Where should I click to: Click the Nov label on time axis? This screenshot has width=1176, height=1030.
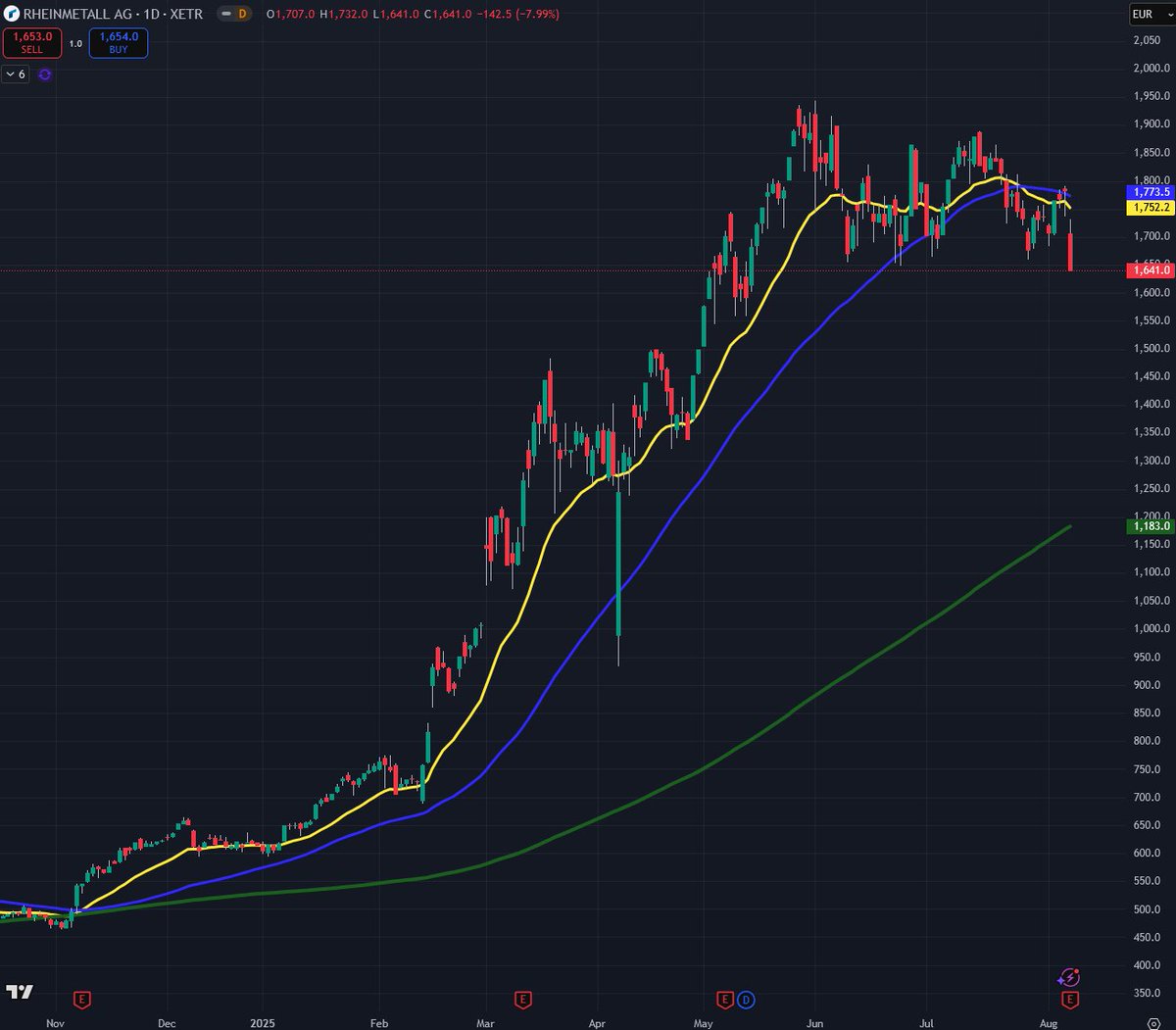coord(55,1023)
